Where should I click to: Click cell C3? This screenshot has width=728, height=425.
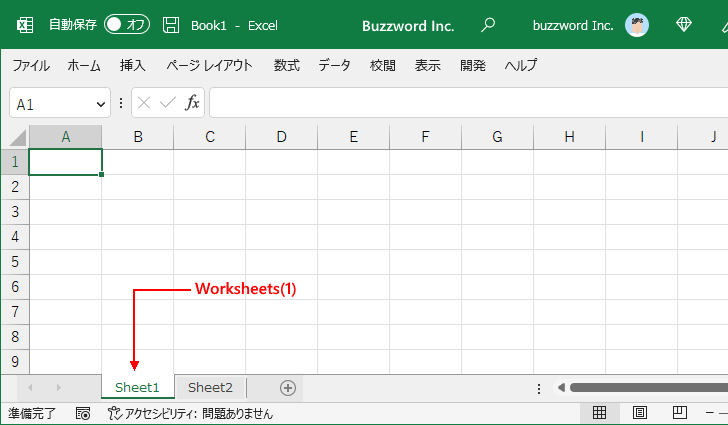click(x=209, y=212)
